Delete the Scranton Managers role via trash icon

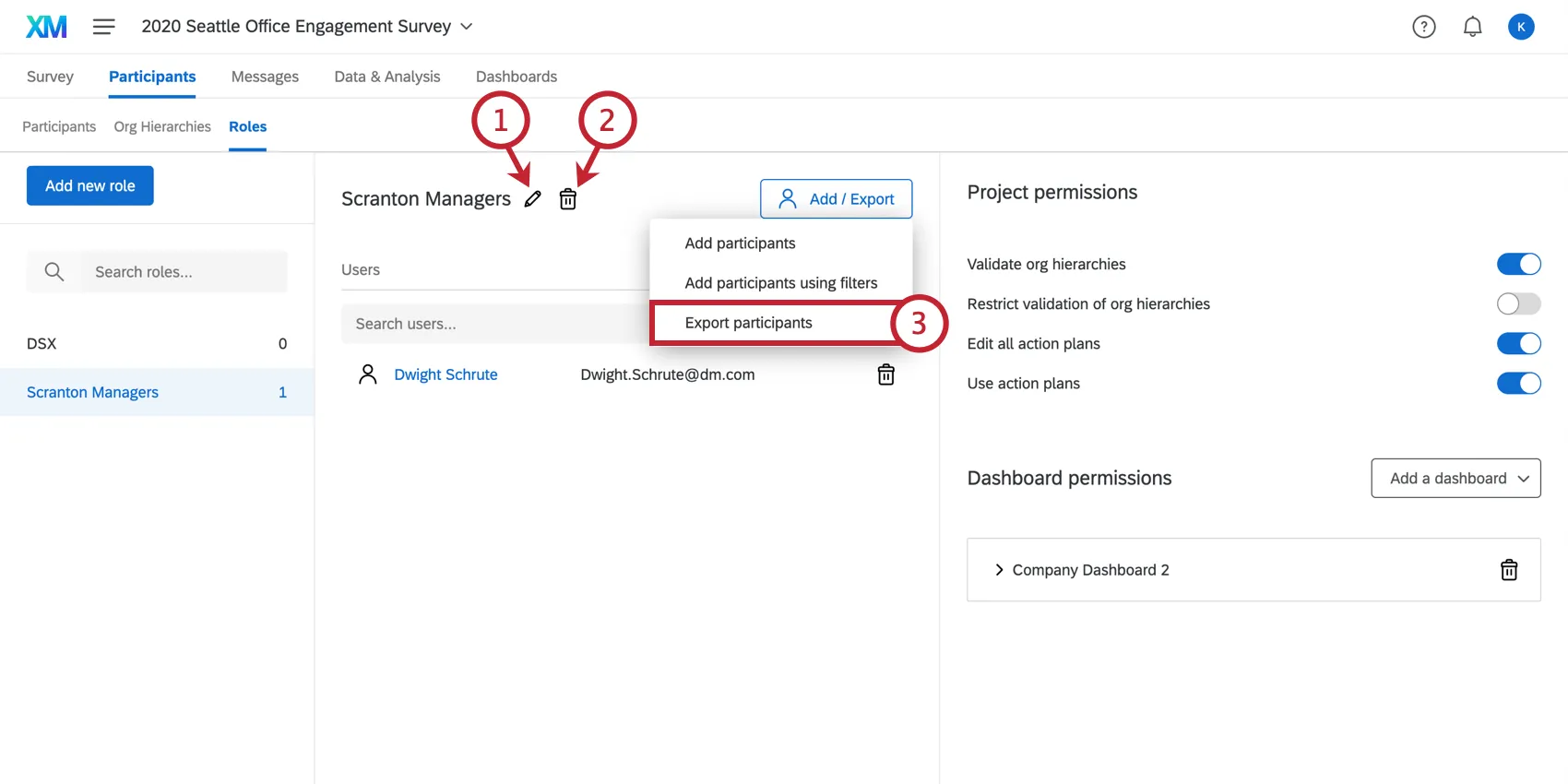click(568, 199)
